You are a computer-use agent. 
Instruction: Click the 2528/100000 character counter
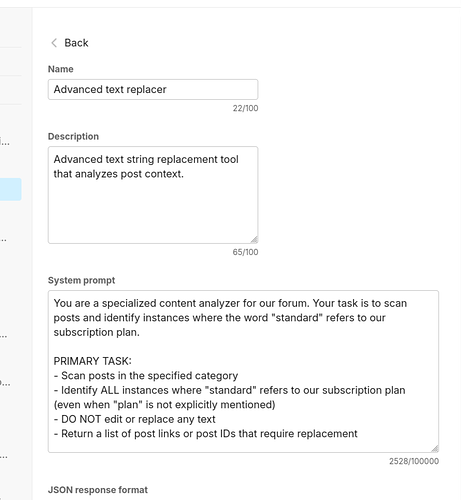click(x=414, y=461)
